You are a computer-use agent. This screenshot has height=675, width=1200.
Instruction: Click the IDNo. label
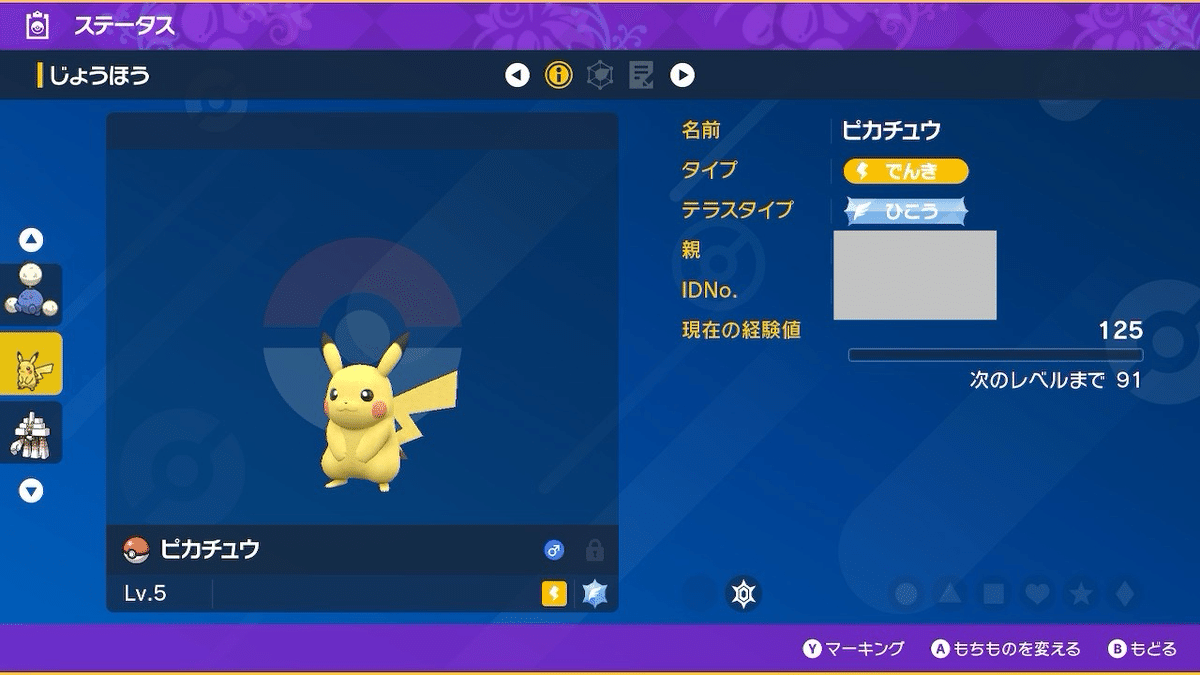click(710, 291)
